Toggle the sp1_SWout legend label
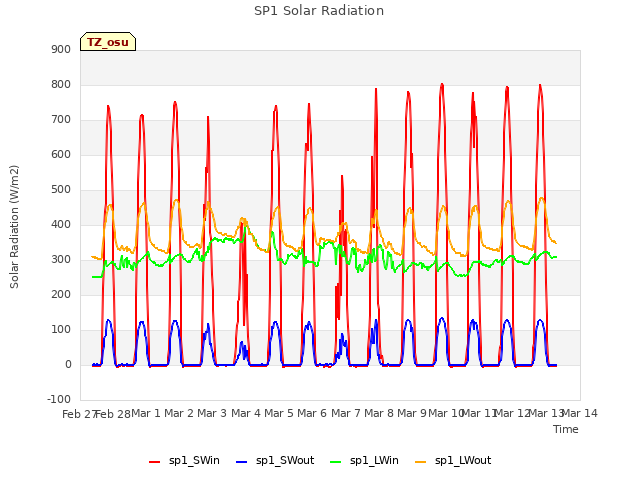640x480 pixels. (x=285, y=461)
